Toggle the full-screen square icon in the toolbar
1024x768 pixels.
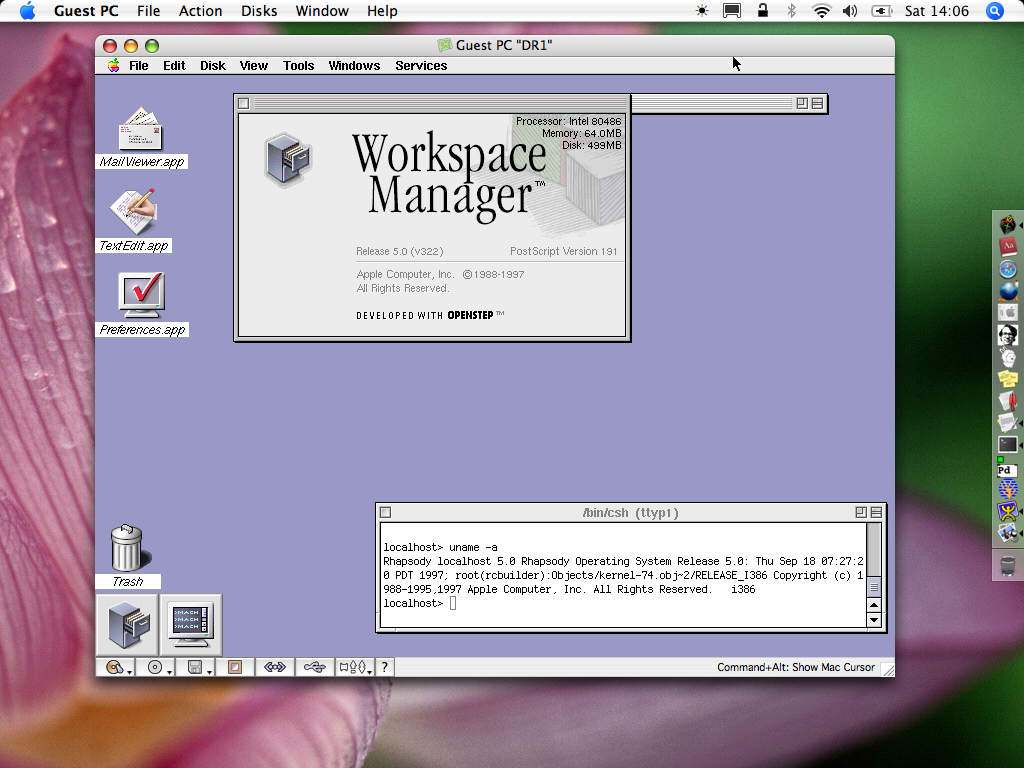click(235, 667)
